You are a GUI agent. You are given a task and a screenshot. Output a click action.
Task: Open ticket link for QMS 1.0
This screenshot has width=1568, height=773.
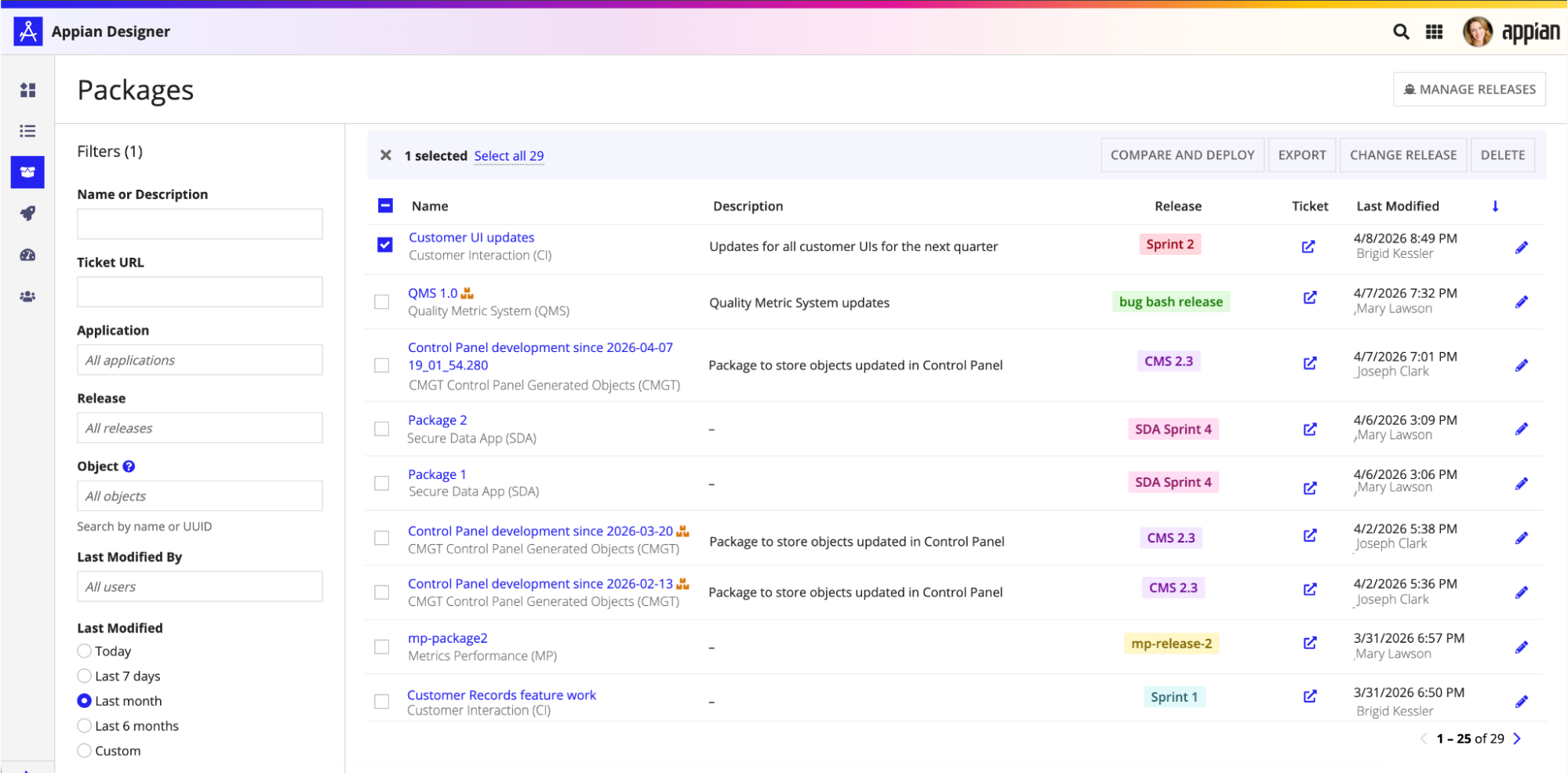(x=1310, y=298)
